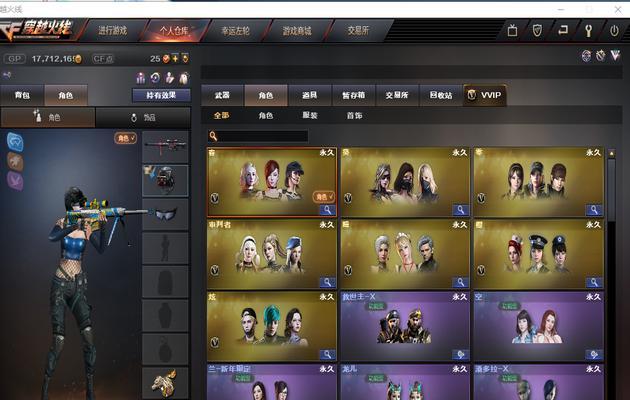Open the 个人仓库 tab
The width and height of the screenshot is (630, 400).
point(174,30)
